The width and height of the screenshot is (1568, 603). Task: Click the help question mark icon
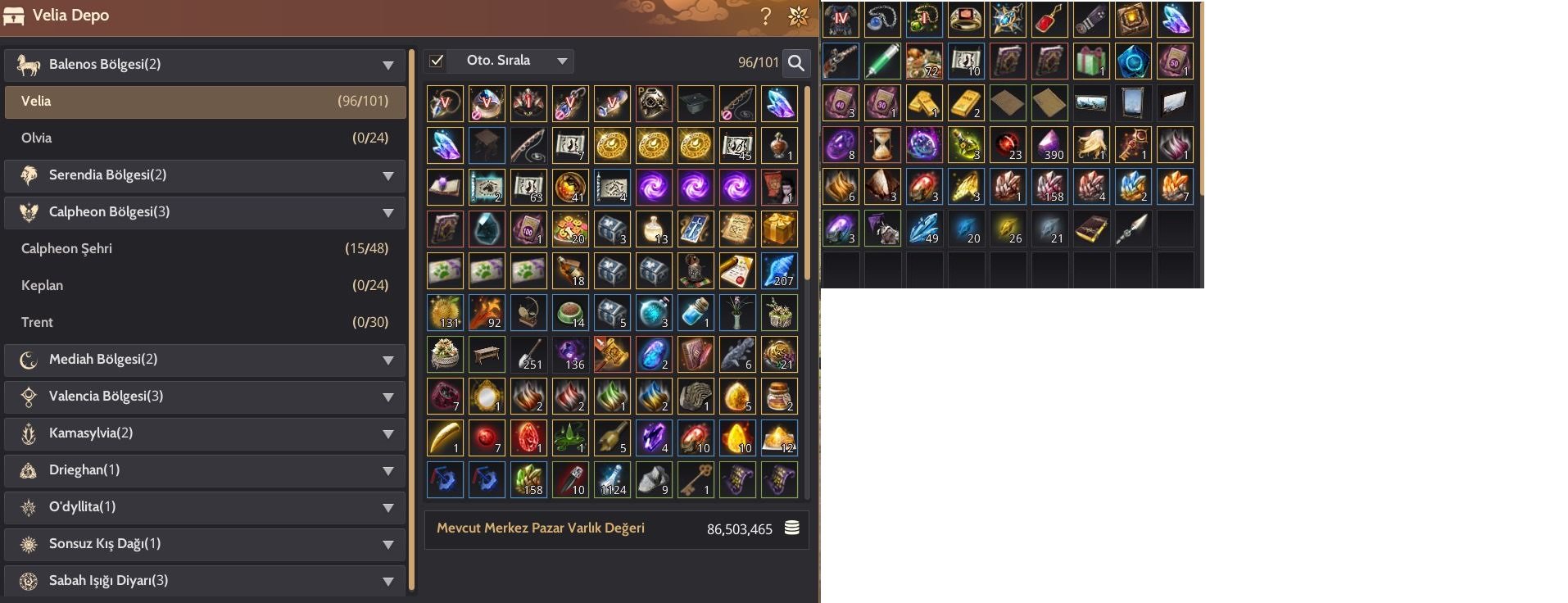[x=766, y=16]
